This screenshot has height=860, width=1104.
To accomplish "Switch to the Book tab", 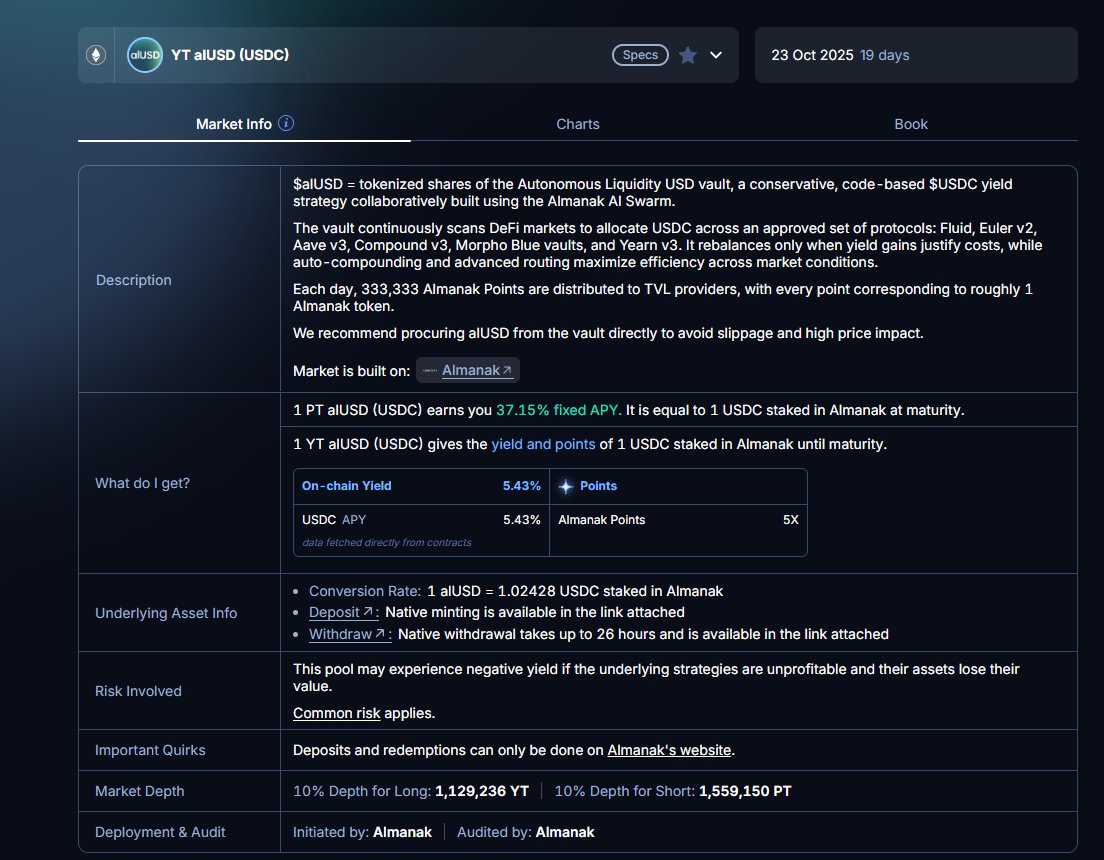I will pos(910,124).
